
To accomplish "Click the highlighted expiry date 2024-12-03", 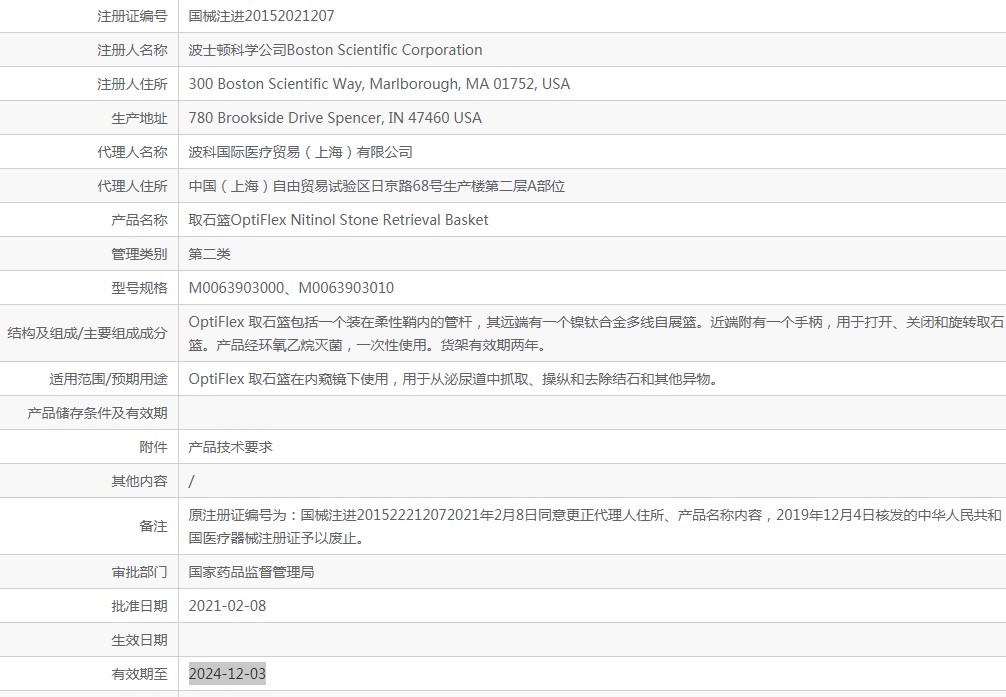I will click(227, 674).
